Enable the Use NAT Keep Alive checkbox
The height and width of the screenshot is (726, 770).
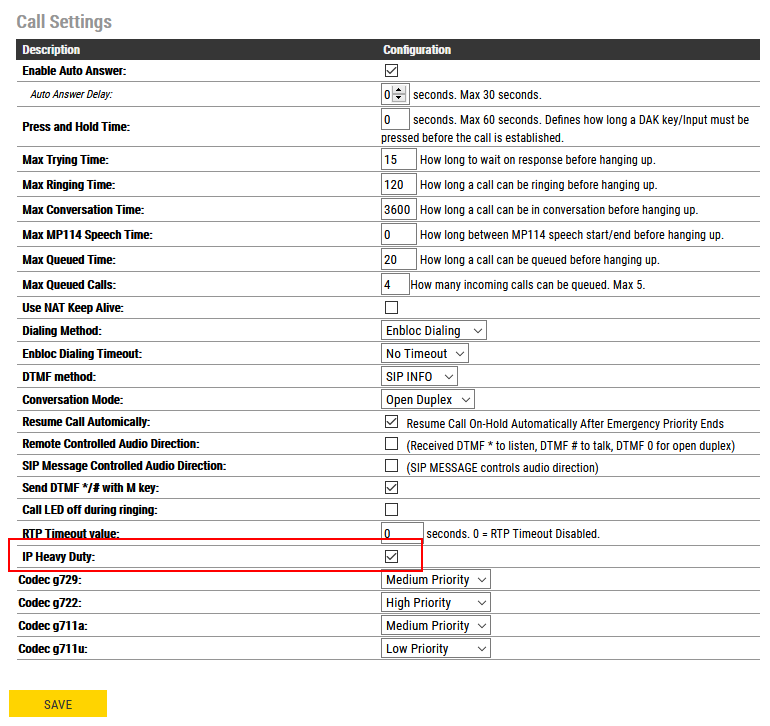(x=391, y=308)
